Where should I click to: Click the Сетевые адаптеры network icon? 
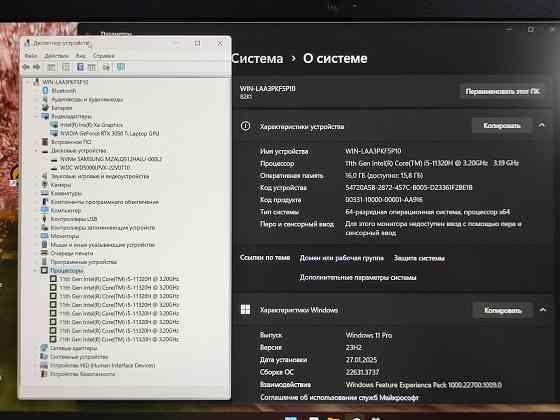(44, 348)
